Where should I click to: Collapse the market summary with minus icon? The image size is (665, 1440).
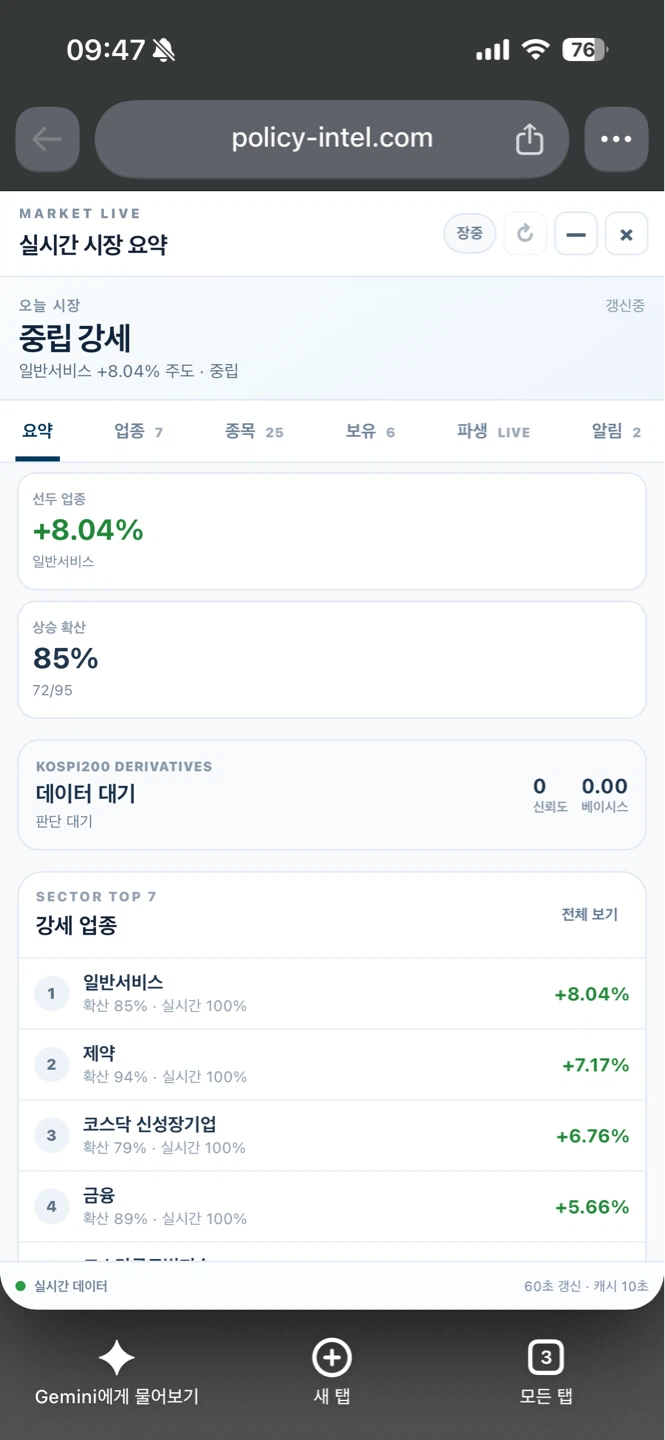pos(576,234)
